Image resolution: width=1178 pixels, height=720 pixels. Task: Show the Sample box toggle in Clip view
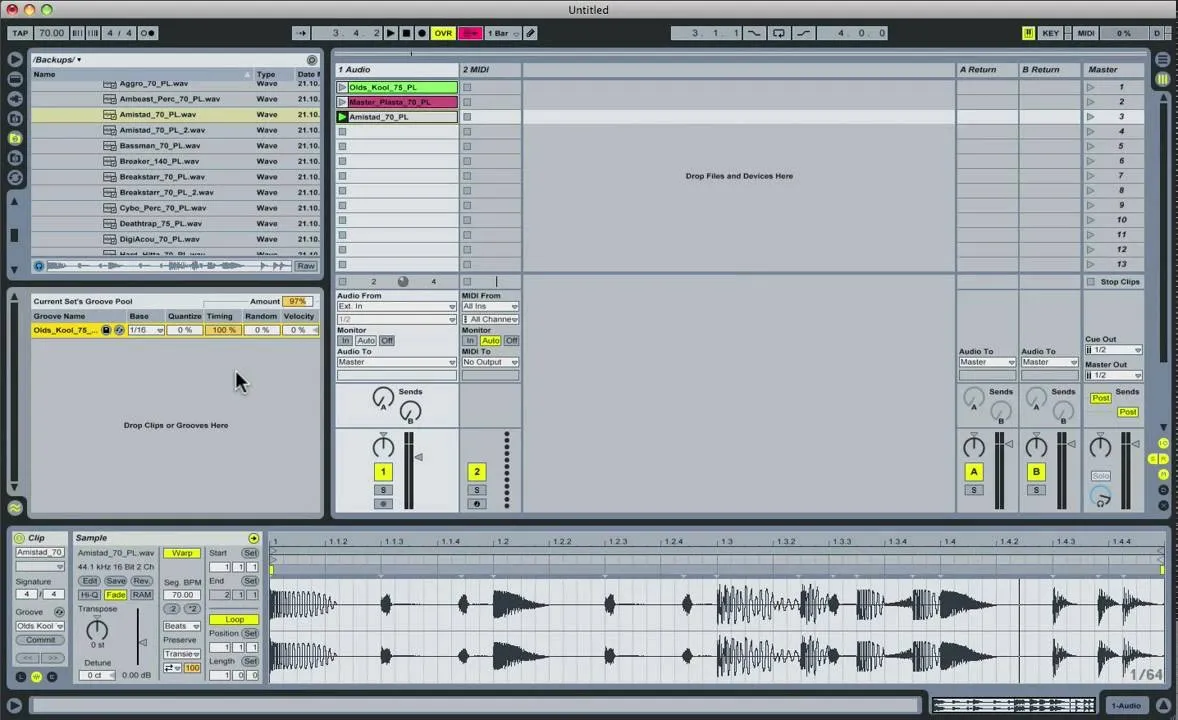click(36, 676)
